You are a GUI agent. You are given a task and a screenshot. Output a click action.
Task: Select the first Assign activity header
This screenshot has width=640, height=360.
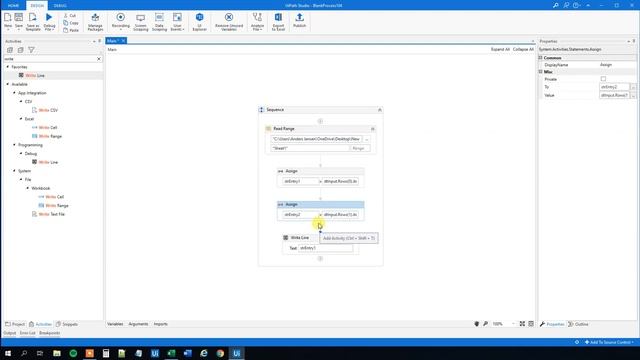coord(320,171)
